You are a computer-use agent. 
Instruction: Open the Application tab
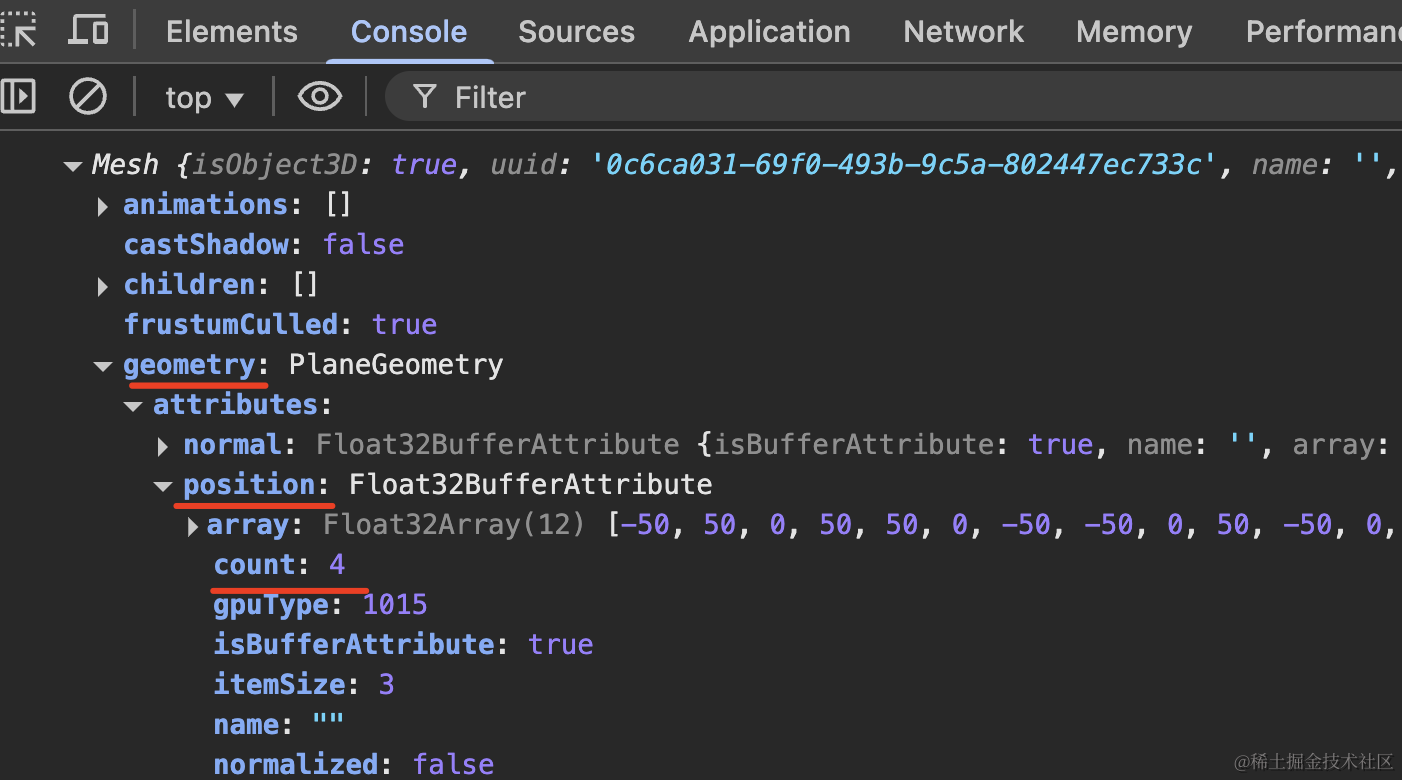[x=769, y=32]
